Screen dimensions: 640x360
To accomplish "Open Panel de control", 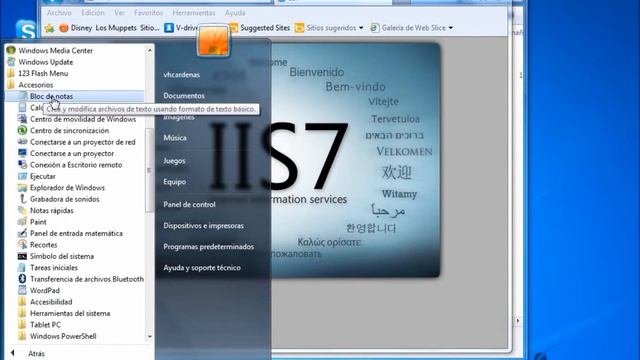I will (x=189, y=204).
